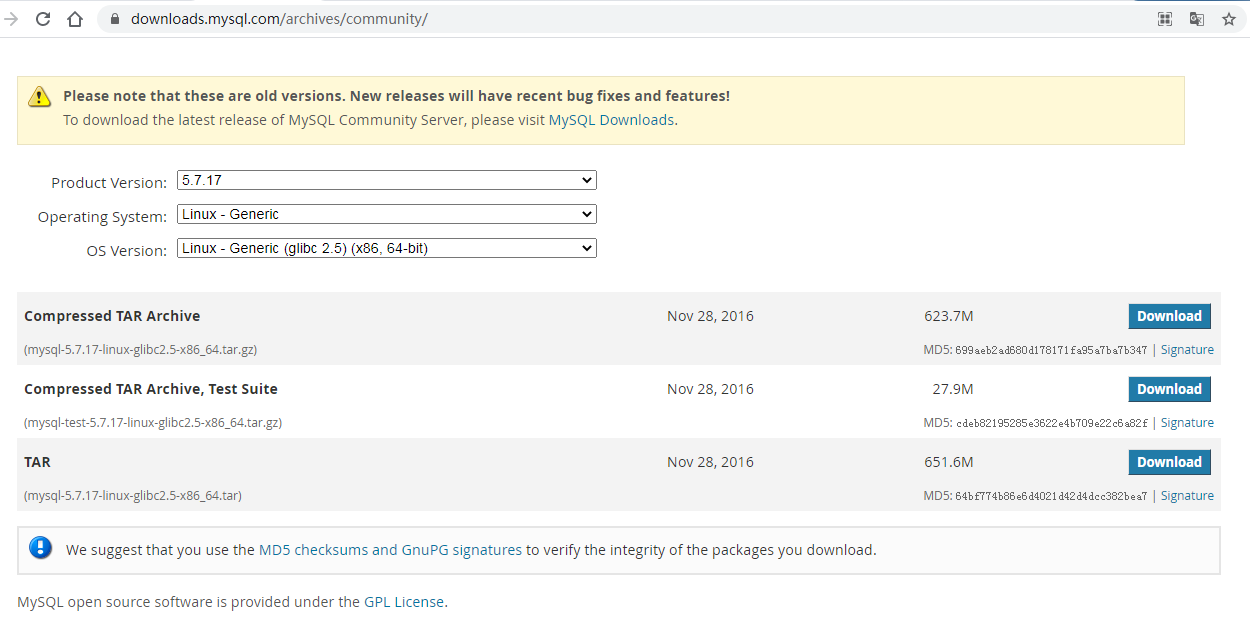Open the Operating System dropdown
Screen dimensions: 1250x623
[x=387, y=214]
